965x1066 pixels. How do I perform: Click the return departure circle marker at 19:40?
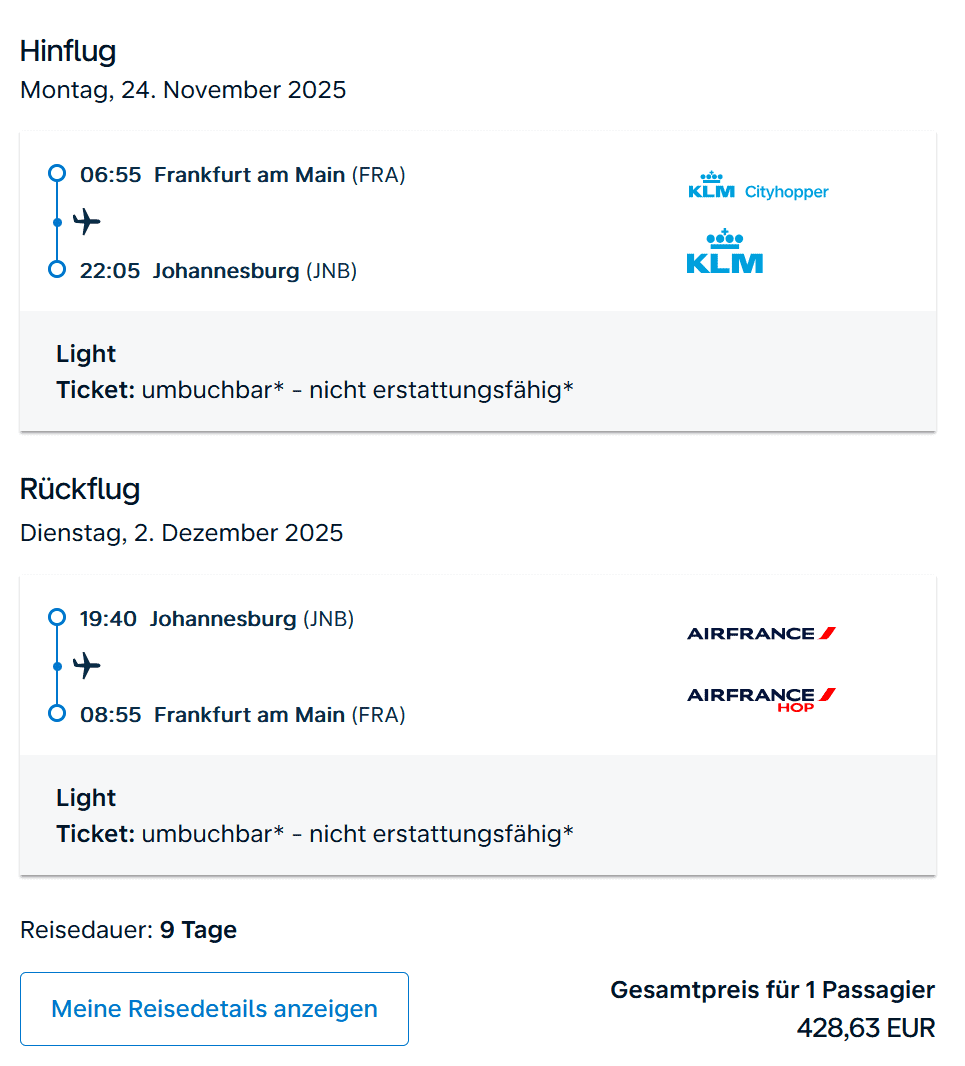pos(57,617)
